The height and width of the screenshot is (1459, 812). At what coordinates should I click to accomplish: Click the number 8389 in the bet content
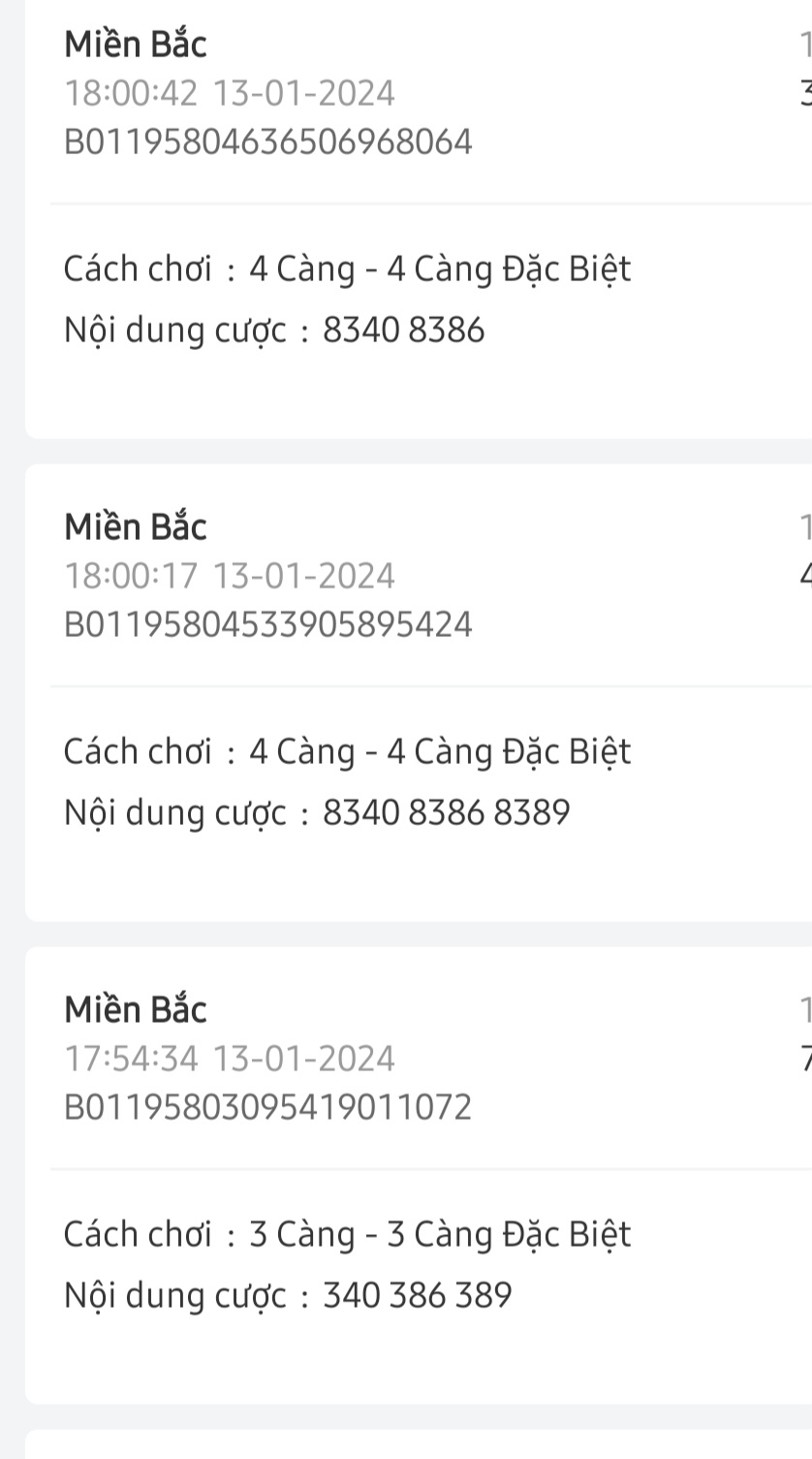532,812
